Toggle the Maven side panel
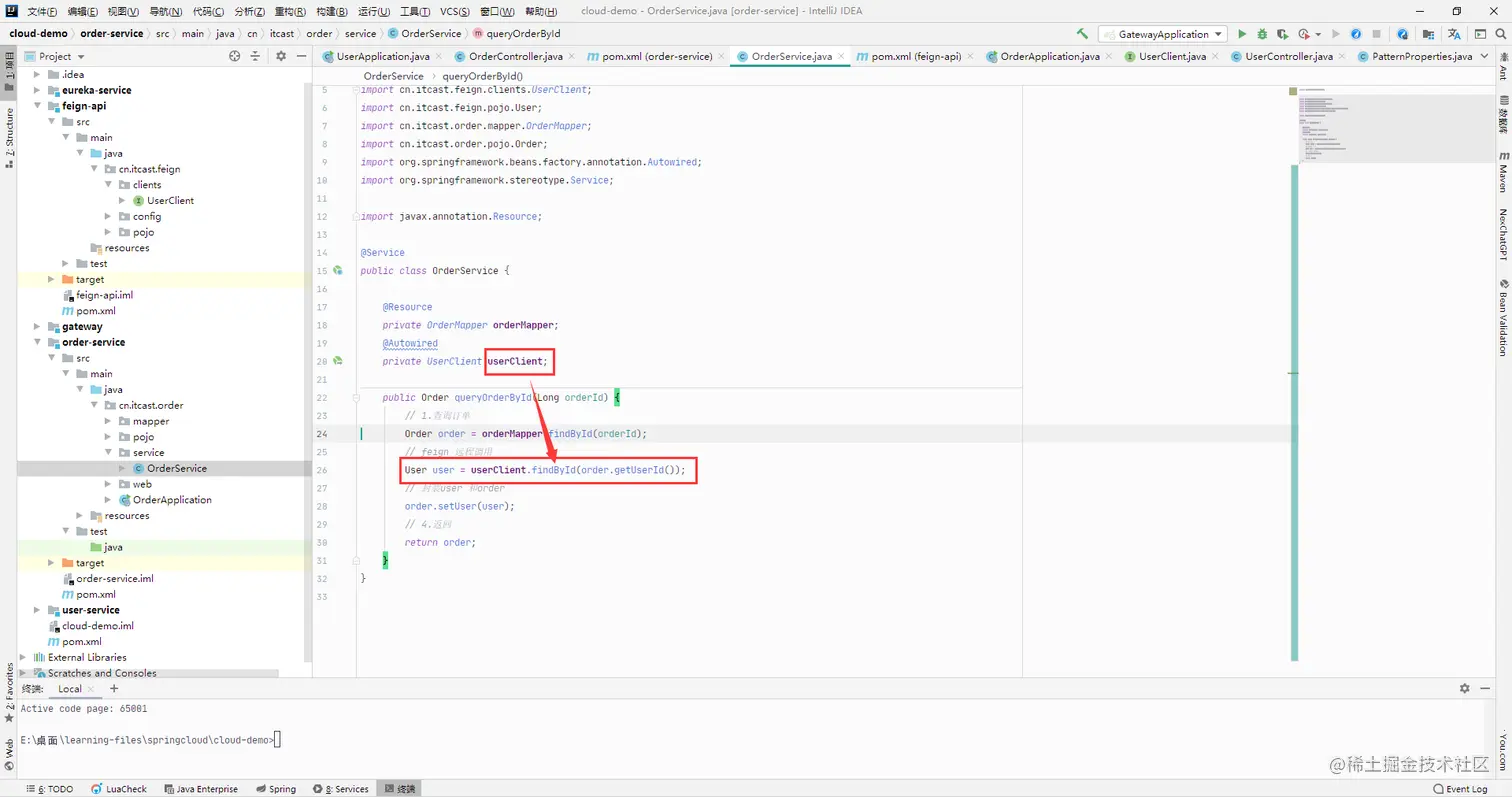Screen dimensions: 1512x797 (x=1503, y=171)
